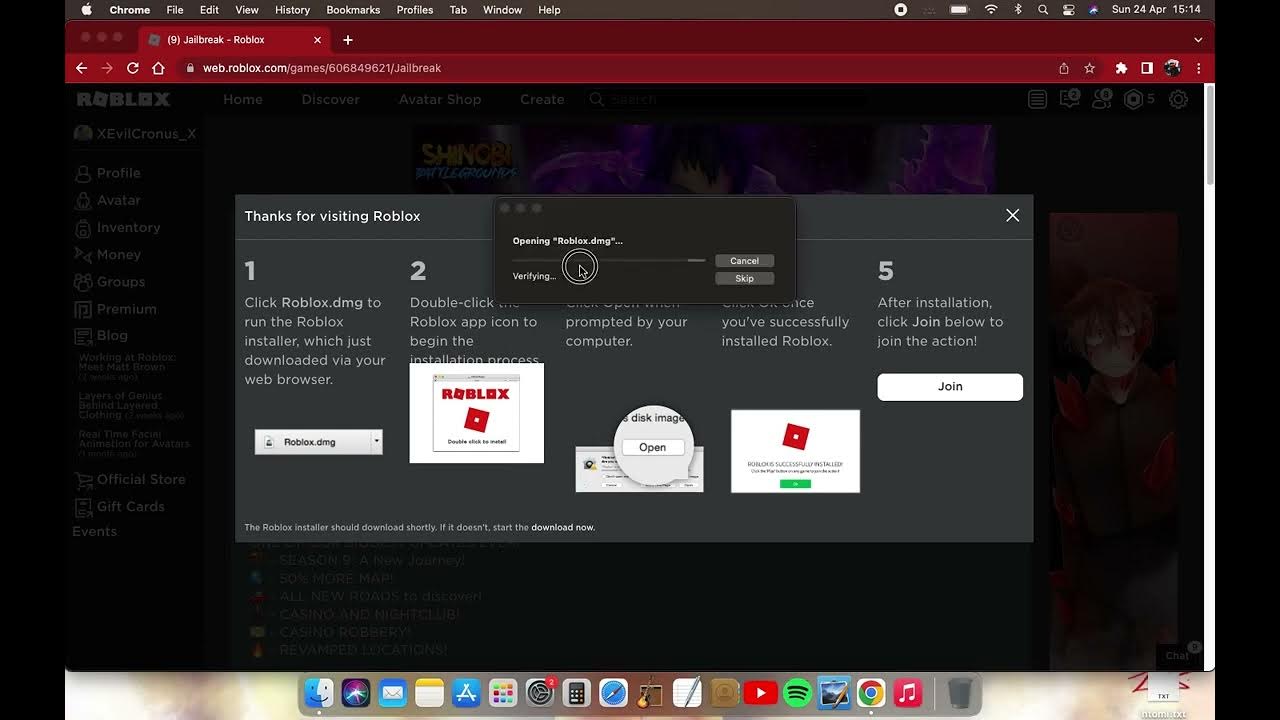Open the View menu
Image resolution: width=1280 pixels, height=720 pixels.
coord(246,10)
